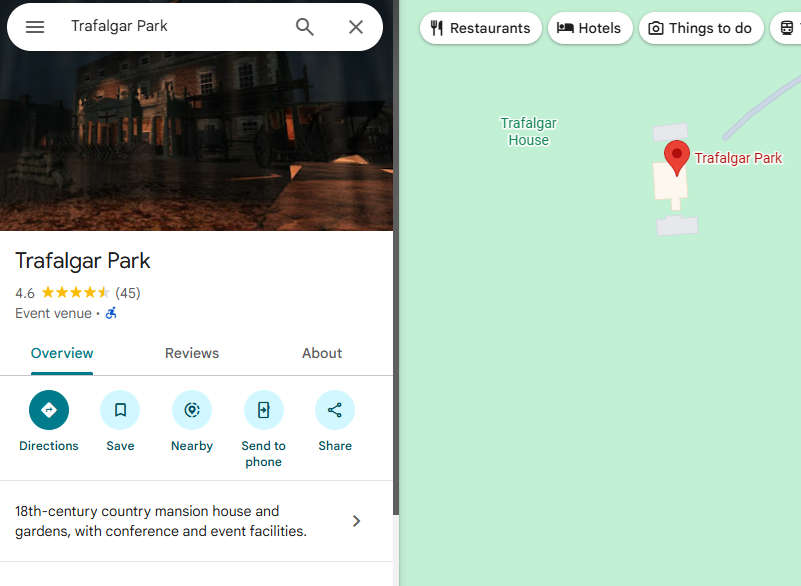Image resolution: width=801 pixels, height=586 pixels.
Task: Click the side panel vertical scrollbar
Action: [396, 255]
